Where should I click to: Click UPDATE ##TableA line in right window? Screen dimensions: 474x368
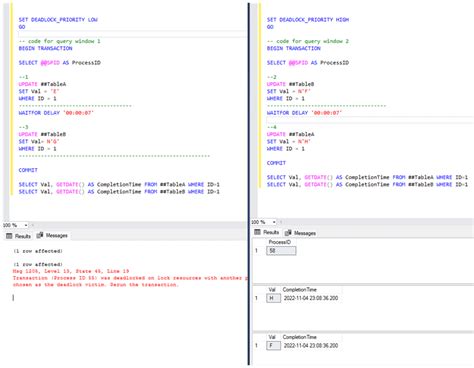(291, 134)
